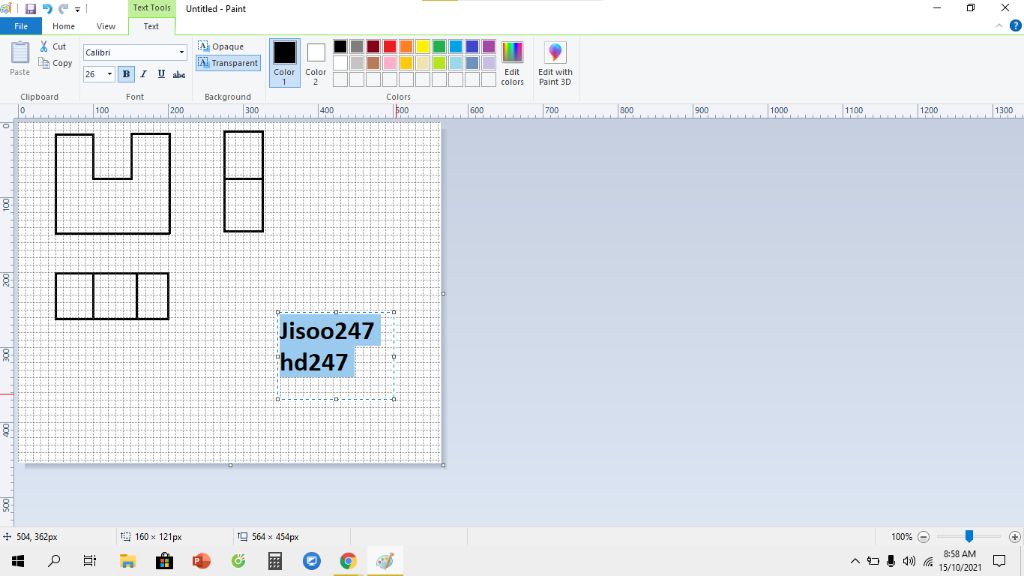Open Task View on the taskbar
Viewport: 1024px width, 576px height.
pyautogui.click(x=90, y=561)
